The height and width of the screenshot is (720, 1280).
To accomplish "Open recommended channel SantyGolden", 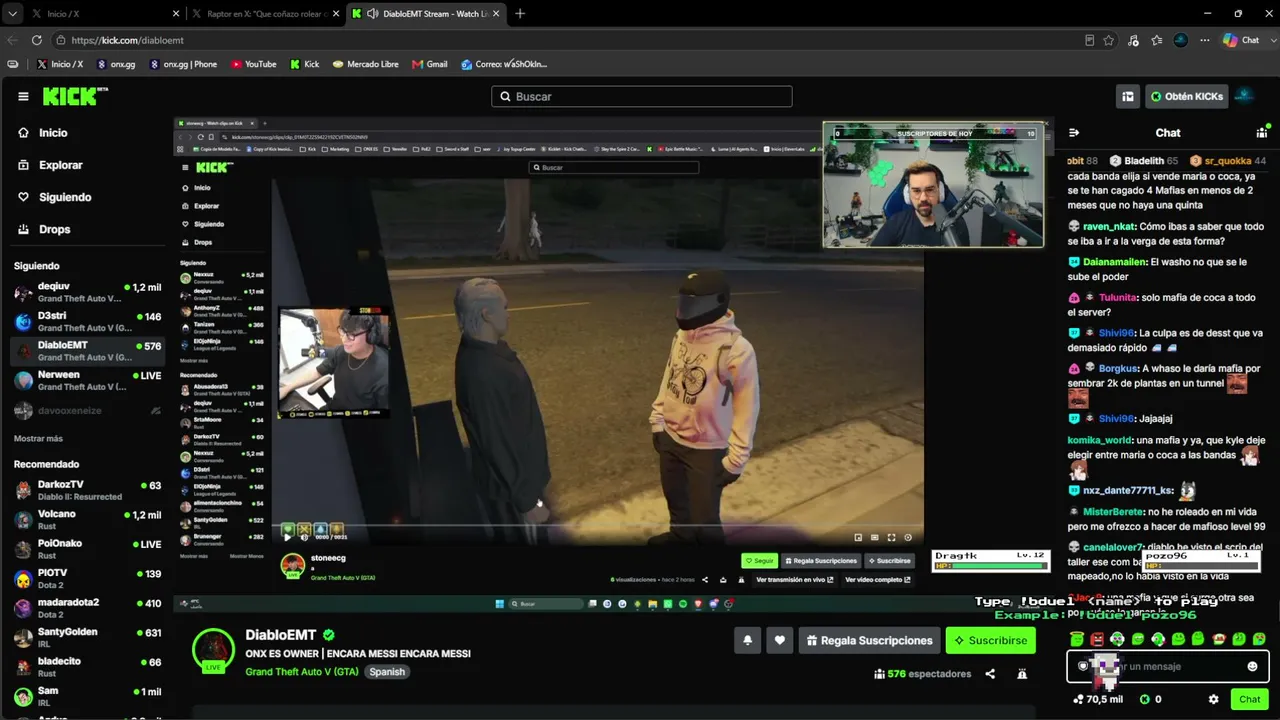I will point(88,637).
